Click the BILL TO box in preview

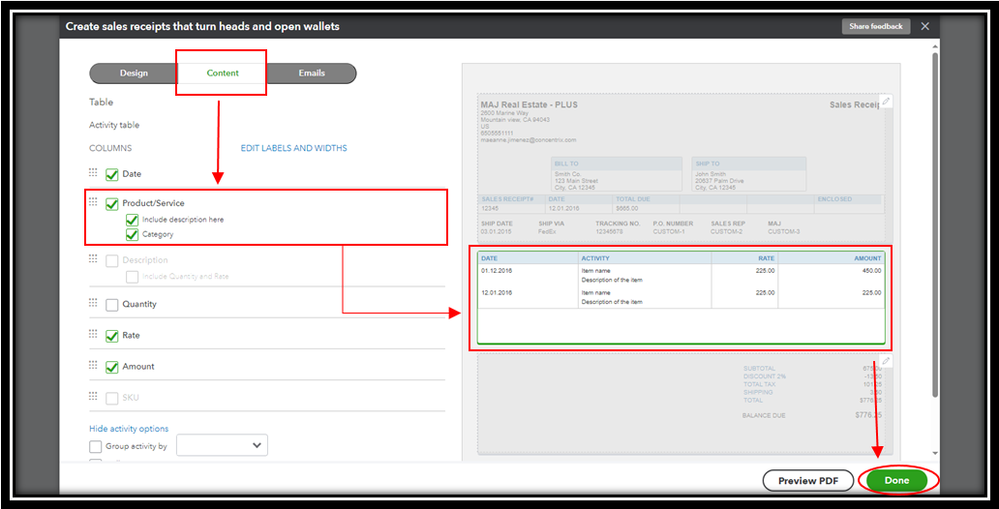click(x=617, y=174)
